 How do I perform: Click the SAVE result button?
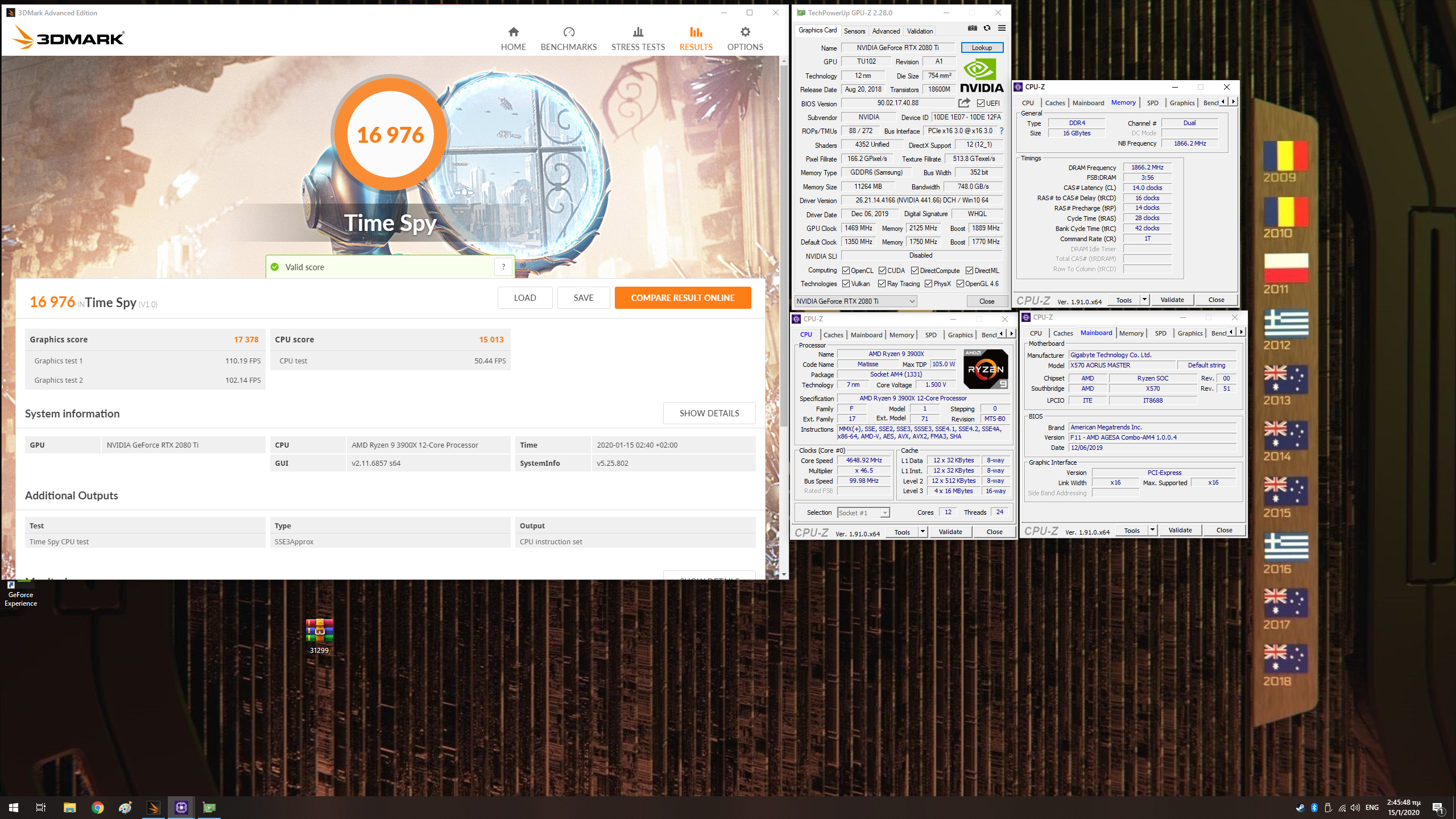[x=583, y=297]
